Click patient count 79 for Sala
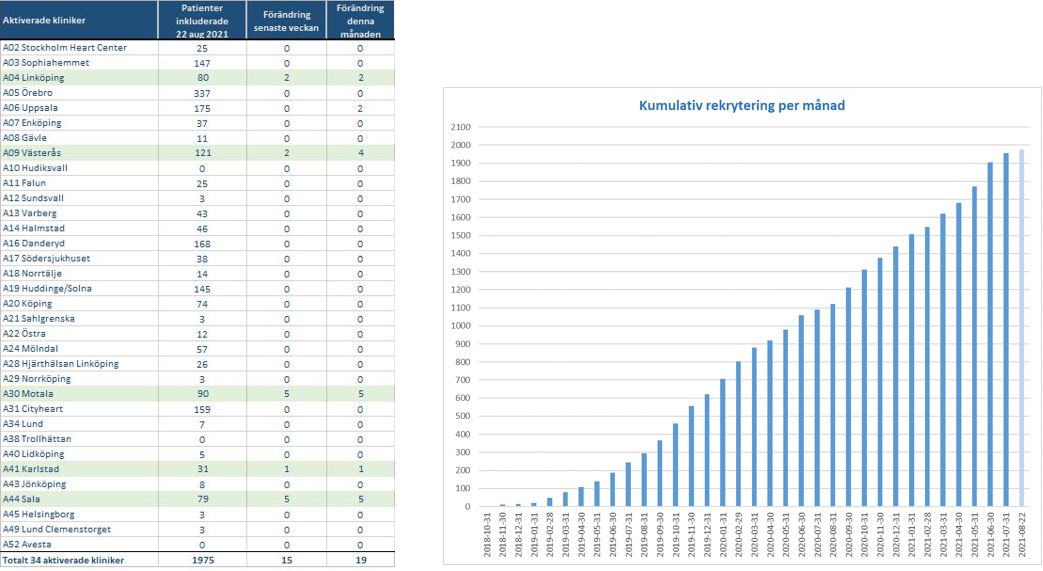The width and height of the screenshot is (1043, 571). pos(202,499)
